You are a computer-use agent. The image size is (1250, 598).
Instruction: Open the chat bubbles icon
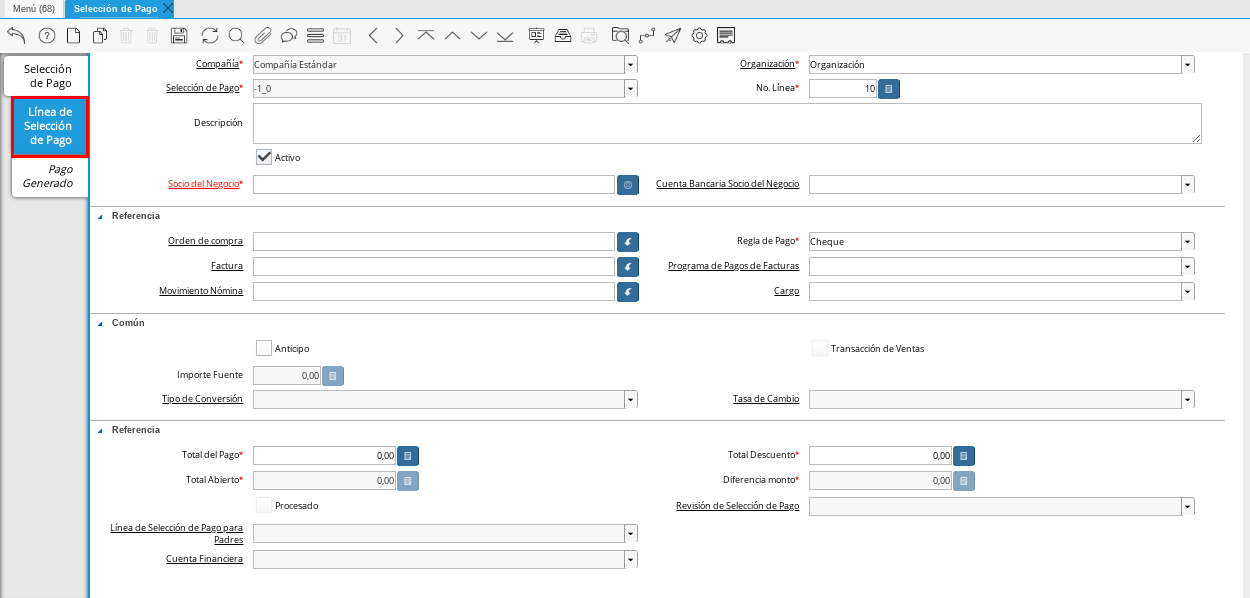point(289,36)
